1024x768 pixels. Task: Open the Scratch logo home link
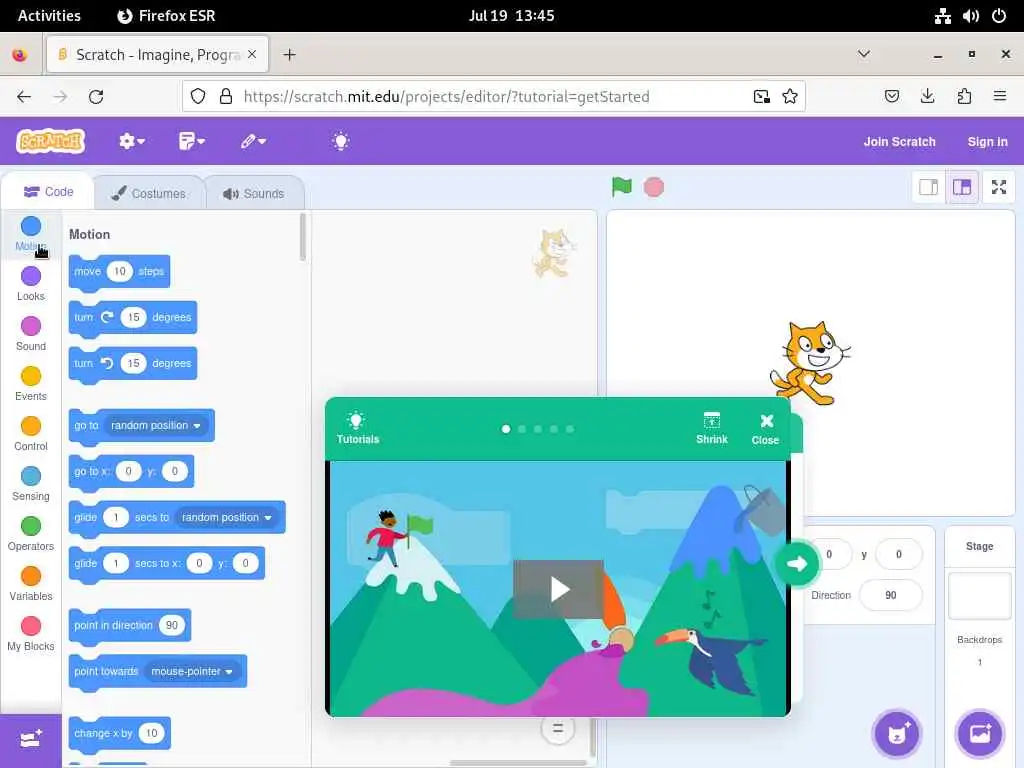[51, 141]
